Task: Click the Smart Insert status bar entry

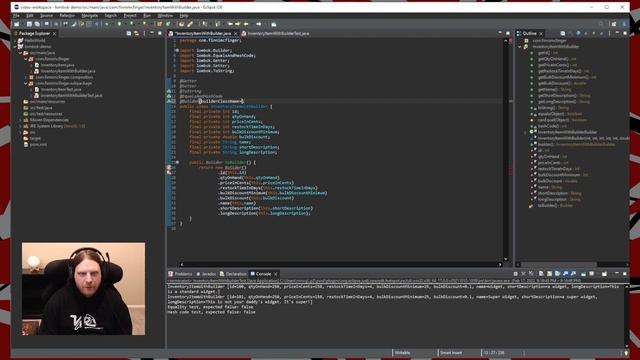Action: (x=451, y=353)
